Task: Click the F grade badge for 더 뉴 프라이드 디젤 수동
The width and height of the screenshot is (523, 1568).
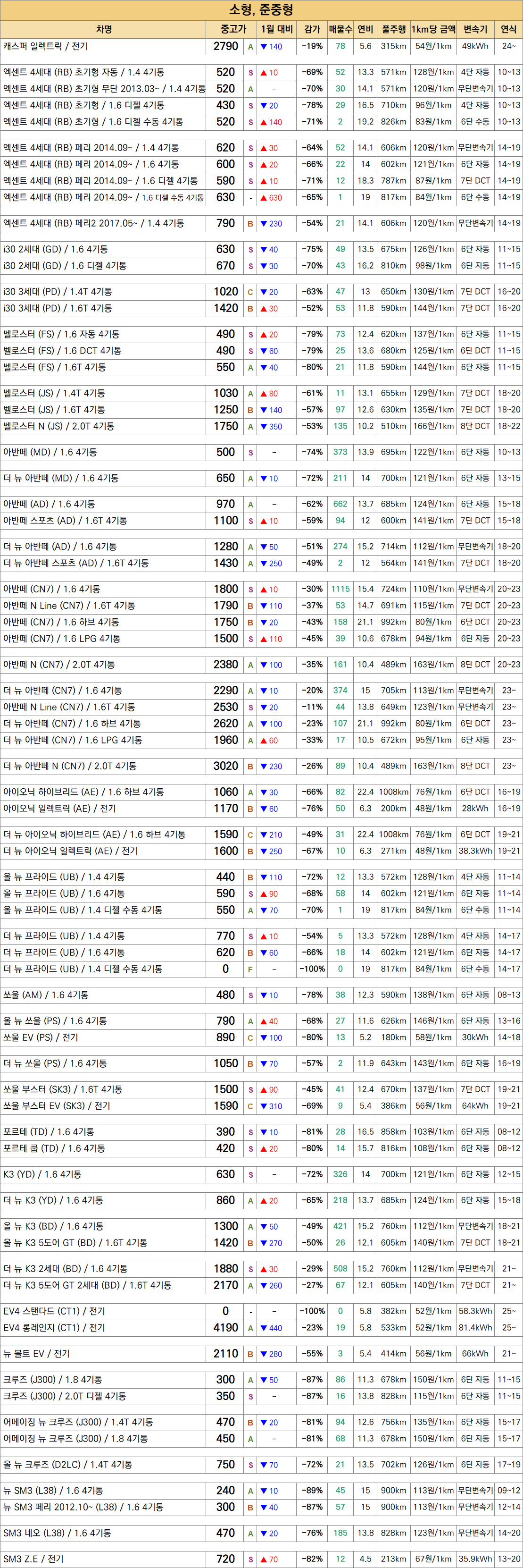Action: tap(250, 969)
